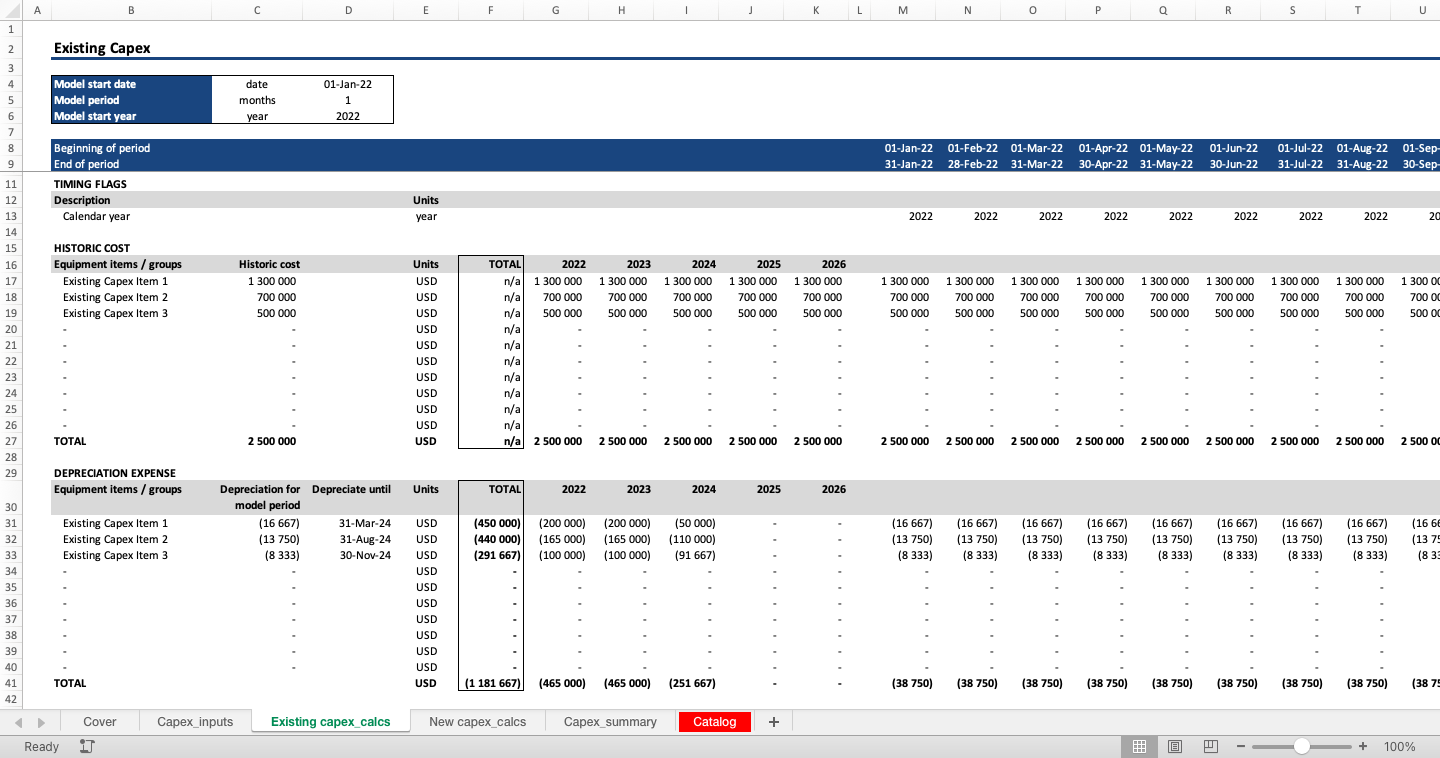Select the model period value 1
The image size is (1440, 758).
tap(348, 100)
